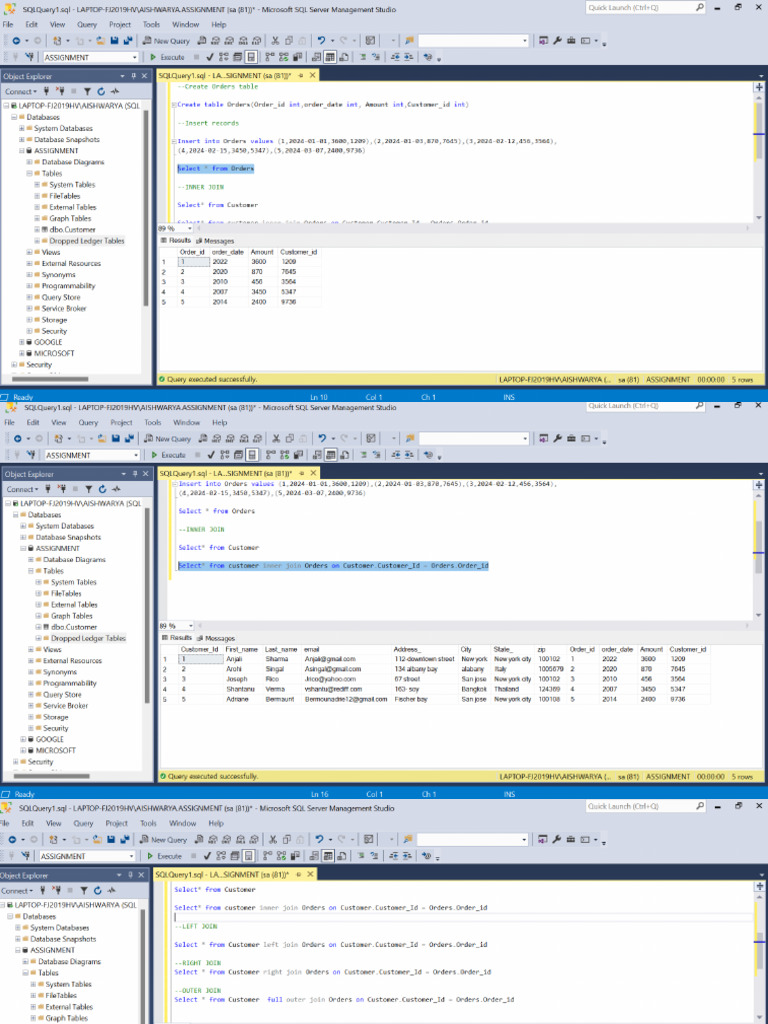This screenshot has height=1024, width=768.
Task: Click Execute button in topmost toolbar
Action: 168,57
